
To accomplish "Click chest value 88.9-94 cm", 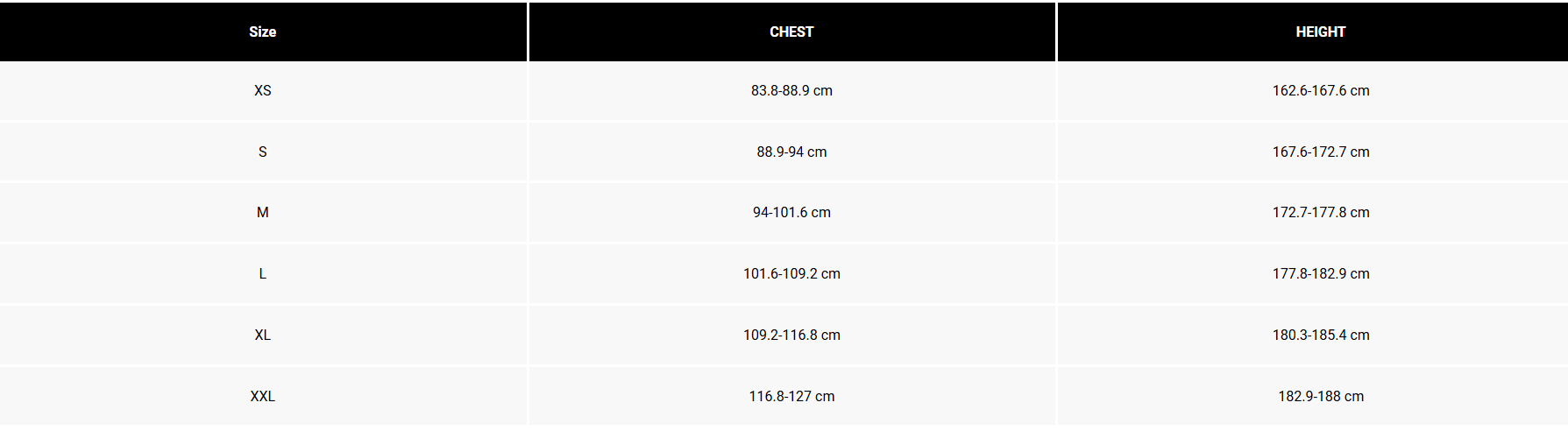I will pos(791,152).
